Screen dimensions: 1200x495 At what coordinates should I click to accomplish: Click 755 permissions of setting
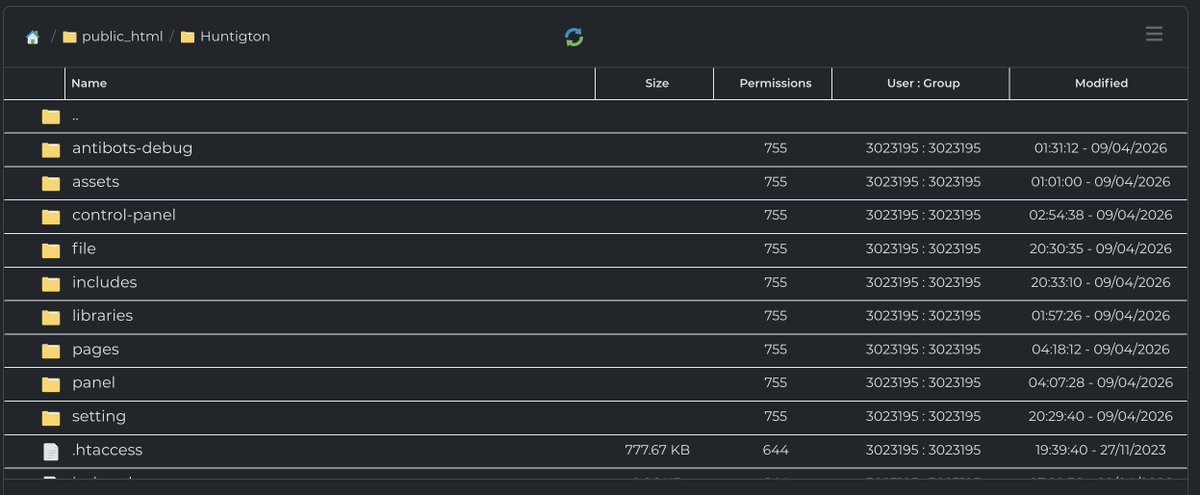775,416
